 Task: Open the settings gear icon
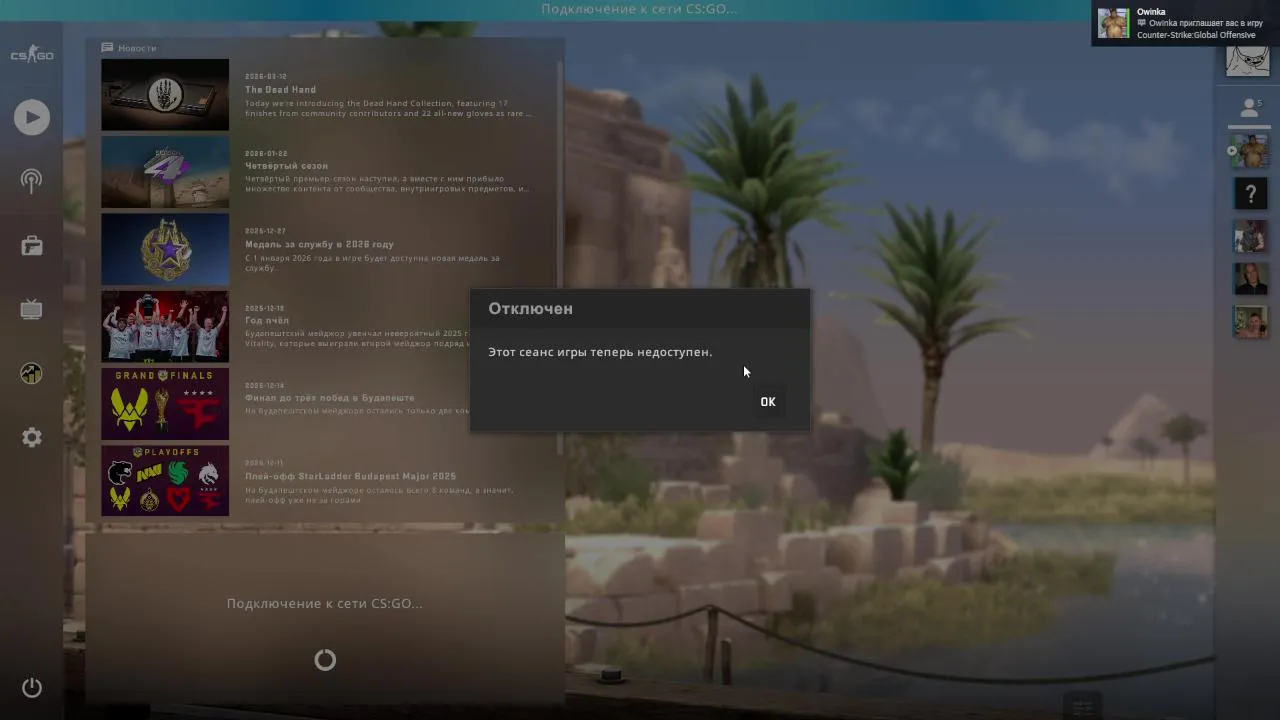[32, 437]
